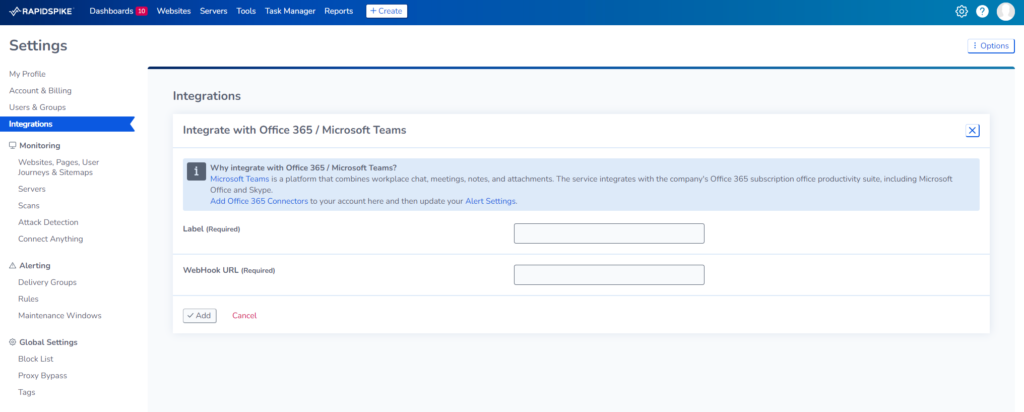Click the Monitoring monitor icon
The width and height of the screenshot is (1024, 412).
pyautogui.click(x=12, y=146)
